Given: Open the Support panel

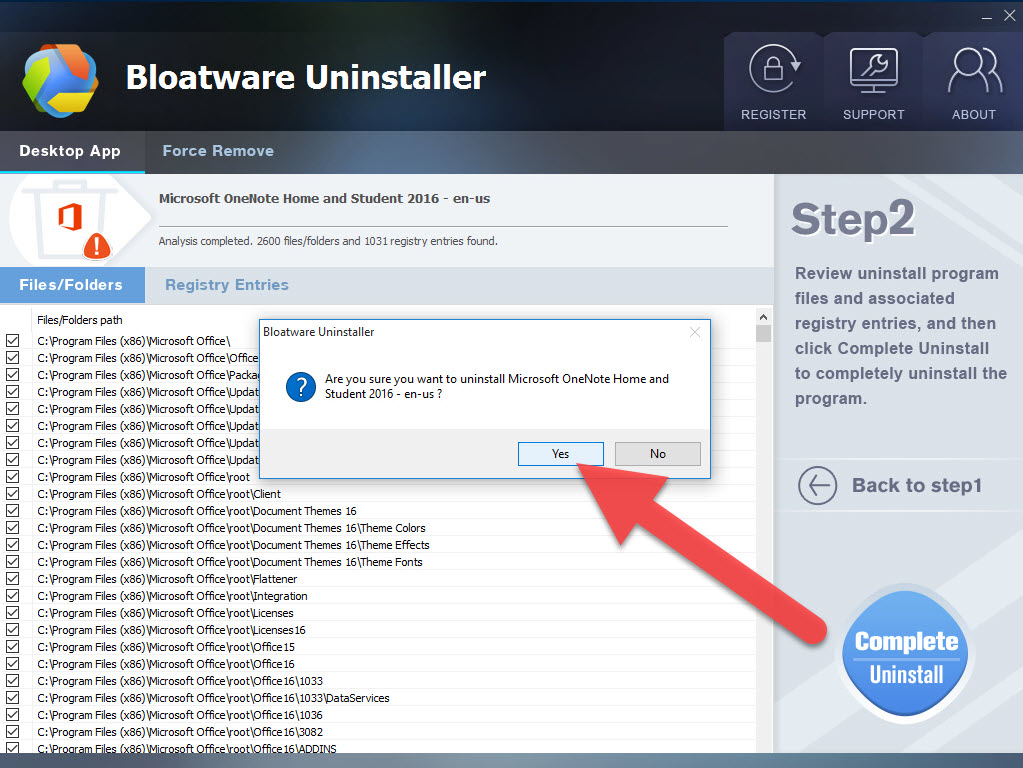Looking at the screenshot, I should pyautogui.click(x=872, y=82).
